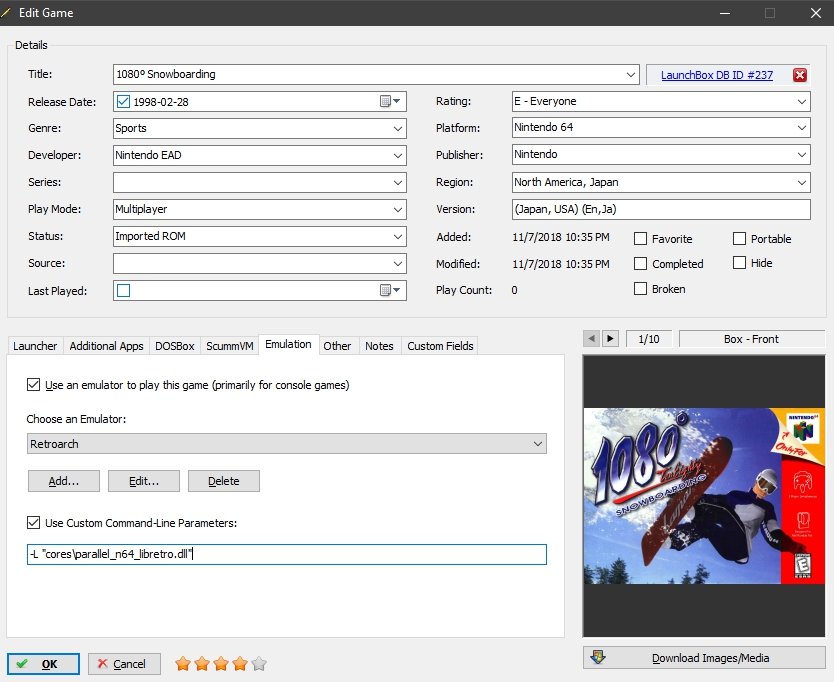The image size is (834, 682).
Task: Open the Notes tab
Action: (379, 346)
